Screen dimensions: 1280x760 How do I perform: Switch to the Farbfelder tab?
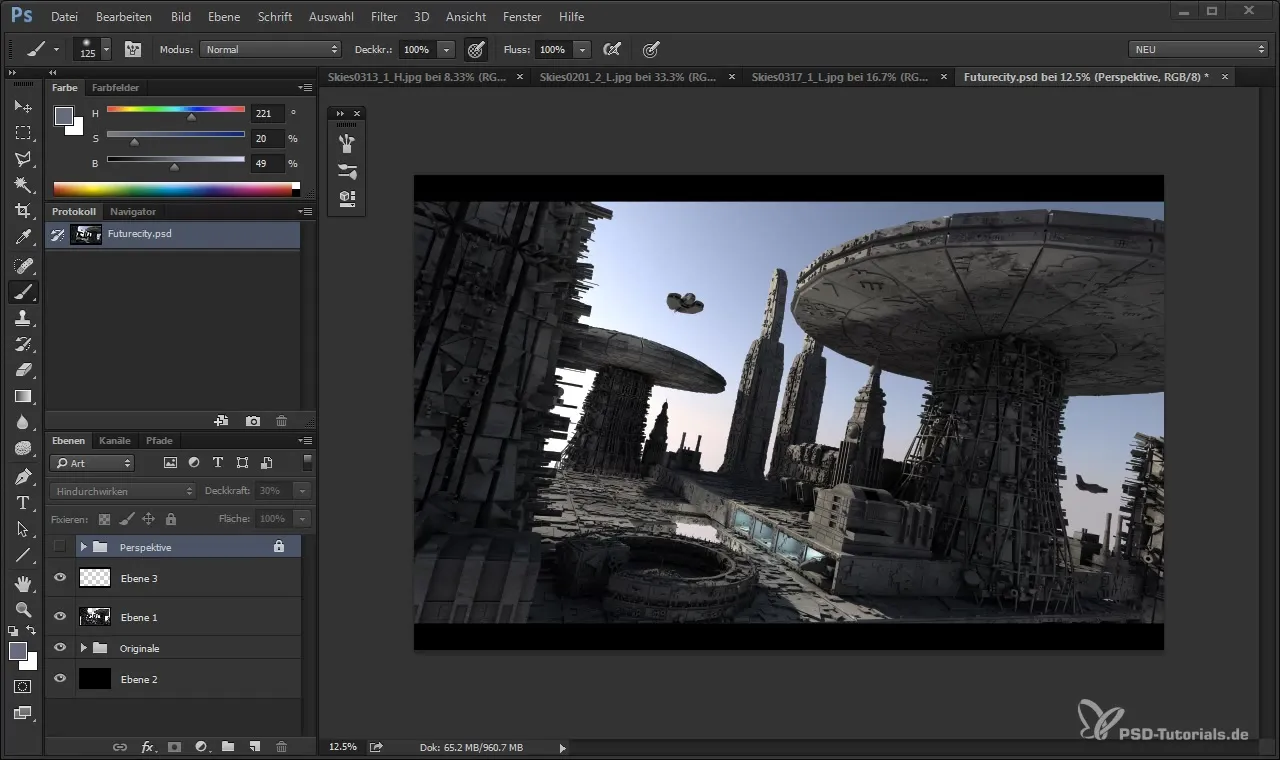tap(116, 88)
